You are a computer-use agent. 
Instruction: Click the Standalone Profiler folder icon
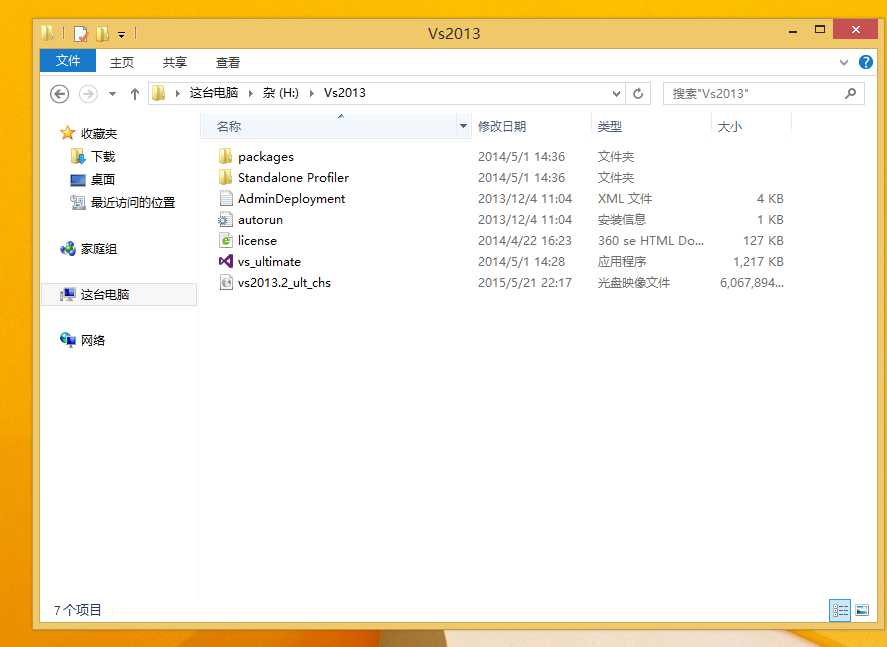[225, 177]
